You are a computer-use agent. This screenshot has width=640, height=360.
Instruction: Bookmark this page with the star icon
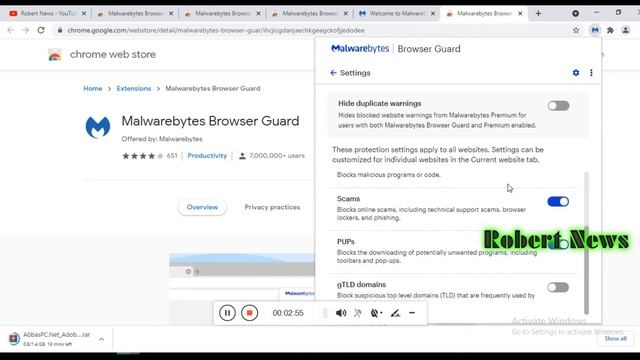coord(576,30)
